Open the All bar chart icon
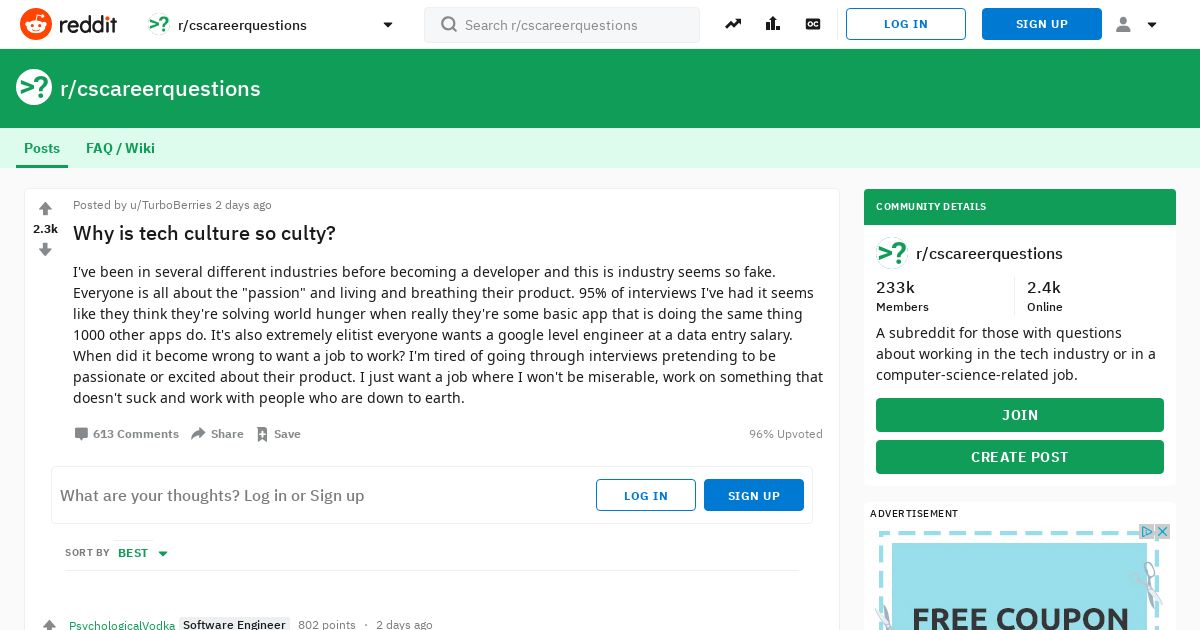Image resolution: width=1200 pixels, height=630 pixels. coord(773,24)
